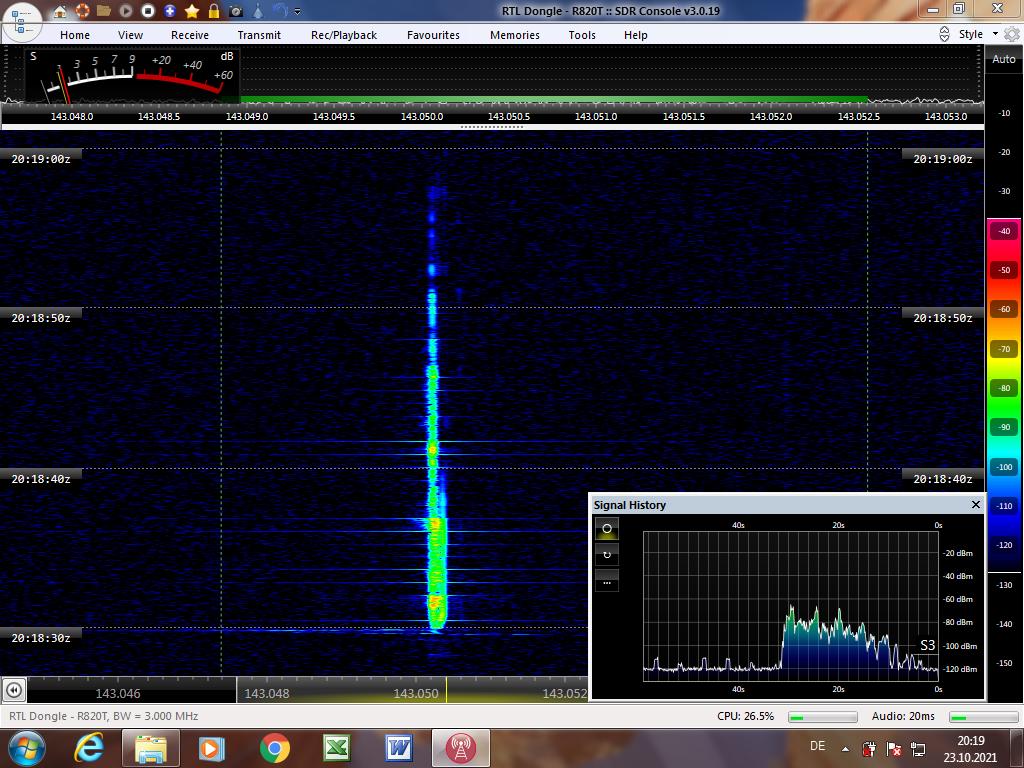Open the Home ribbon tab

click(75, 35)
